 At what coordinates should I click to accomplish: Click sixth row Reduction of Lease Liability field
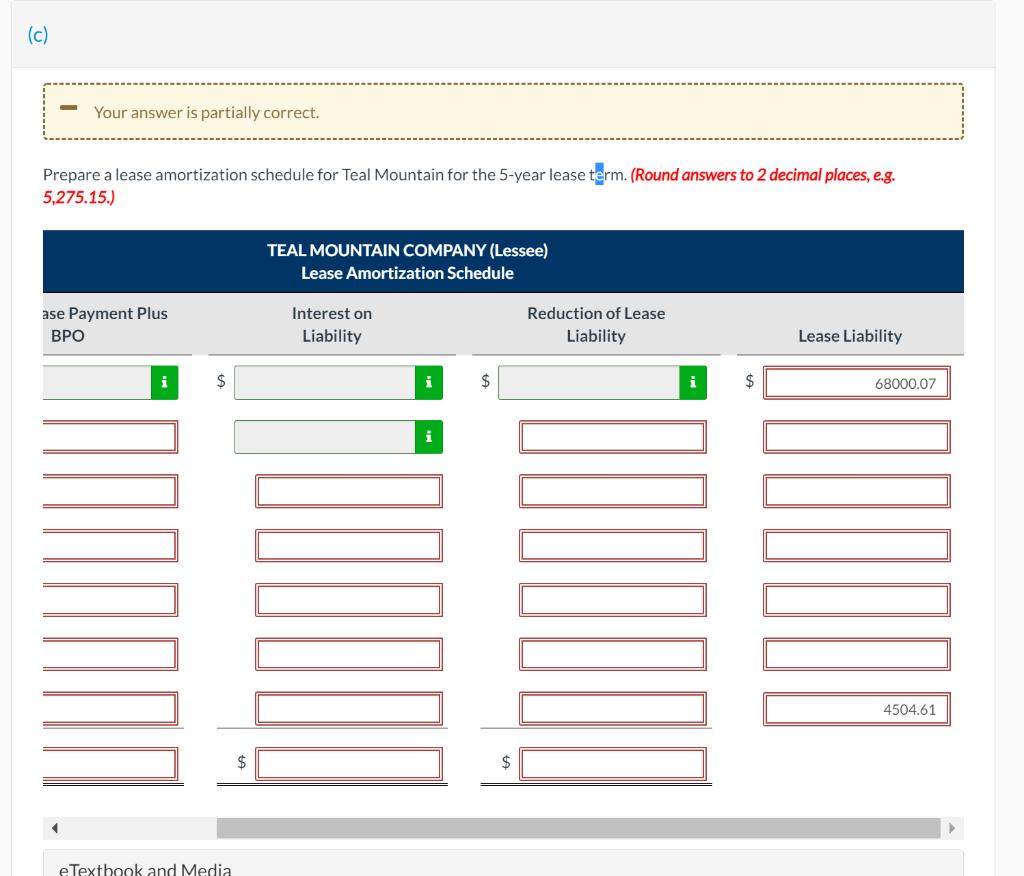pos(613,655)
